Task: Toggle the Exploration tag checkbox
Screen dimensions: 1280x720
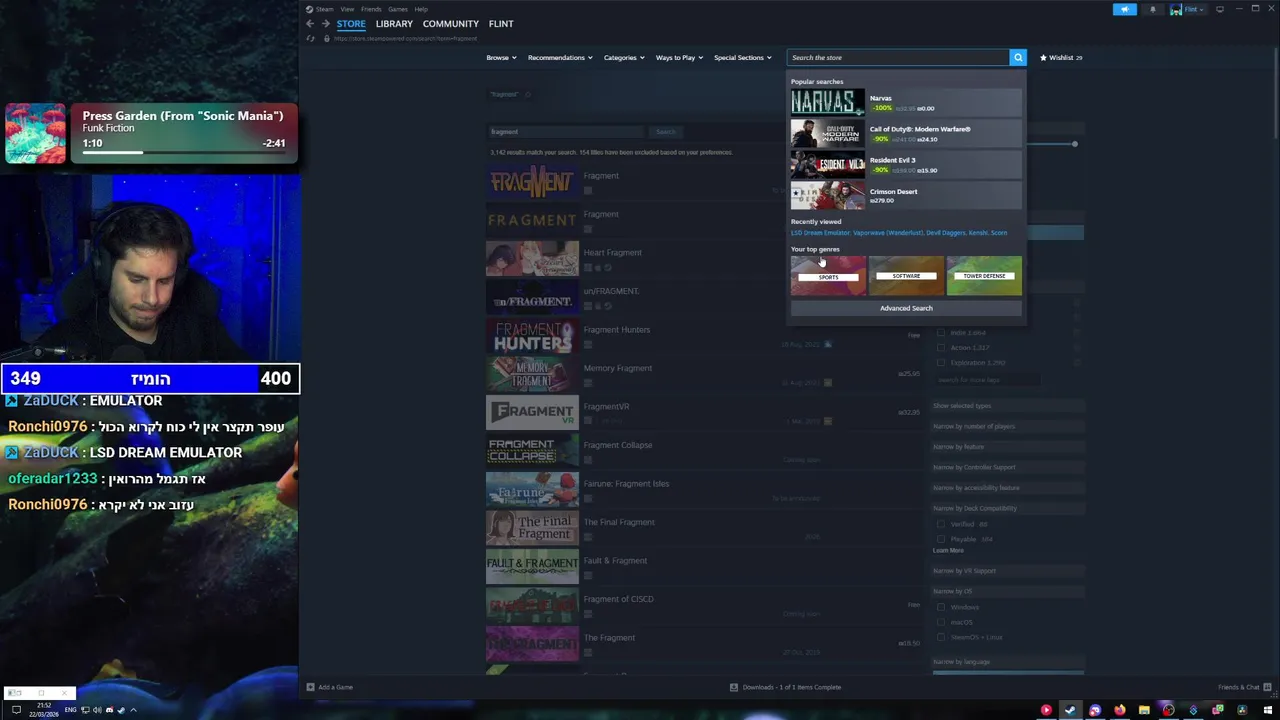Action: tap(941, 362)
